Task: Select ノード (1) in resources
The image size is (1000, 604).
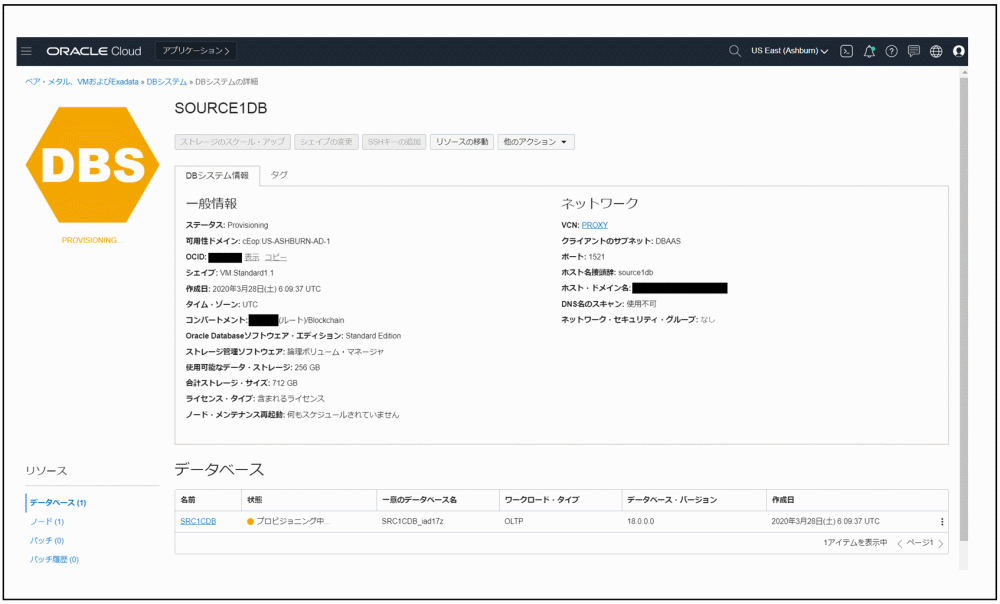Action: (x=47, y=522)
